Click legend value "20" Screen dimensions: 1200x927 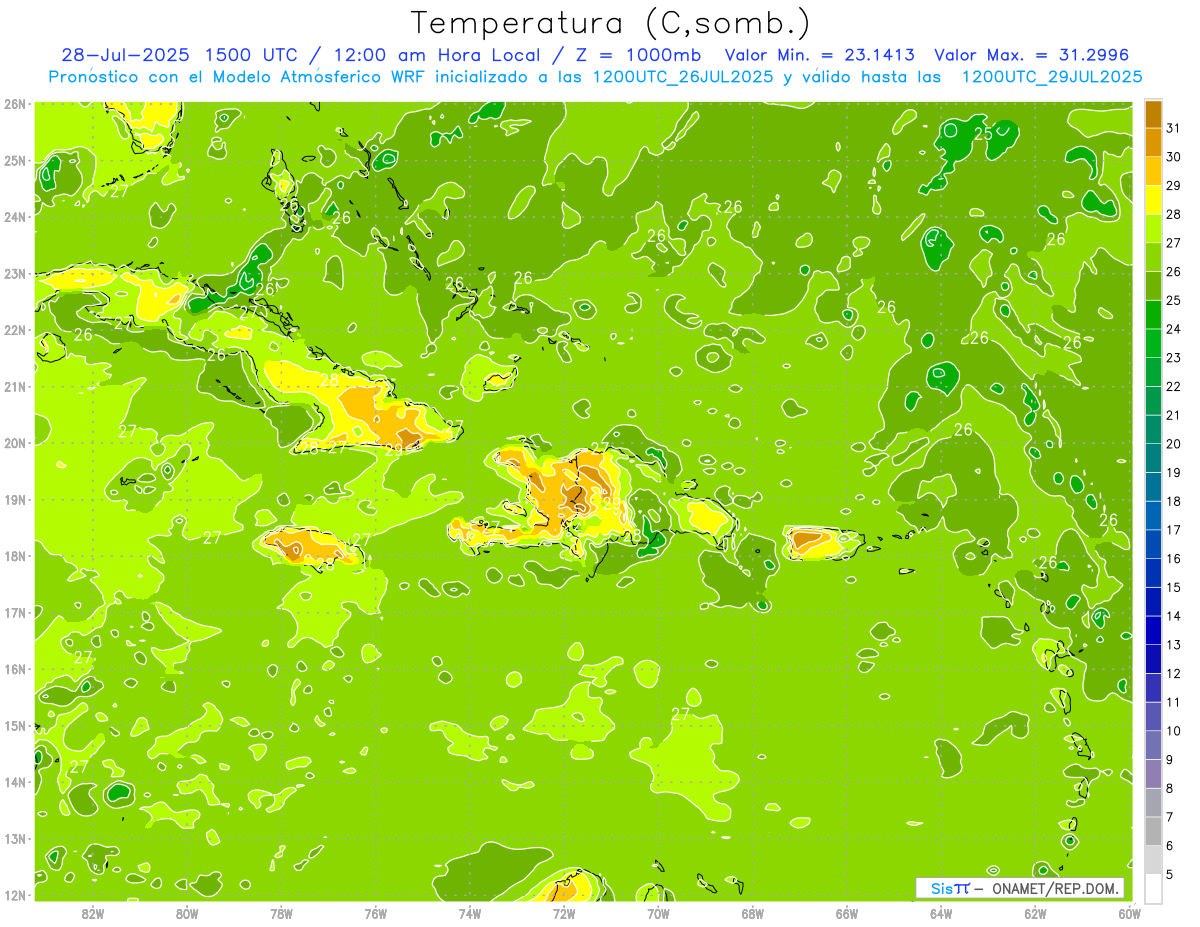pos(1173,444)
